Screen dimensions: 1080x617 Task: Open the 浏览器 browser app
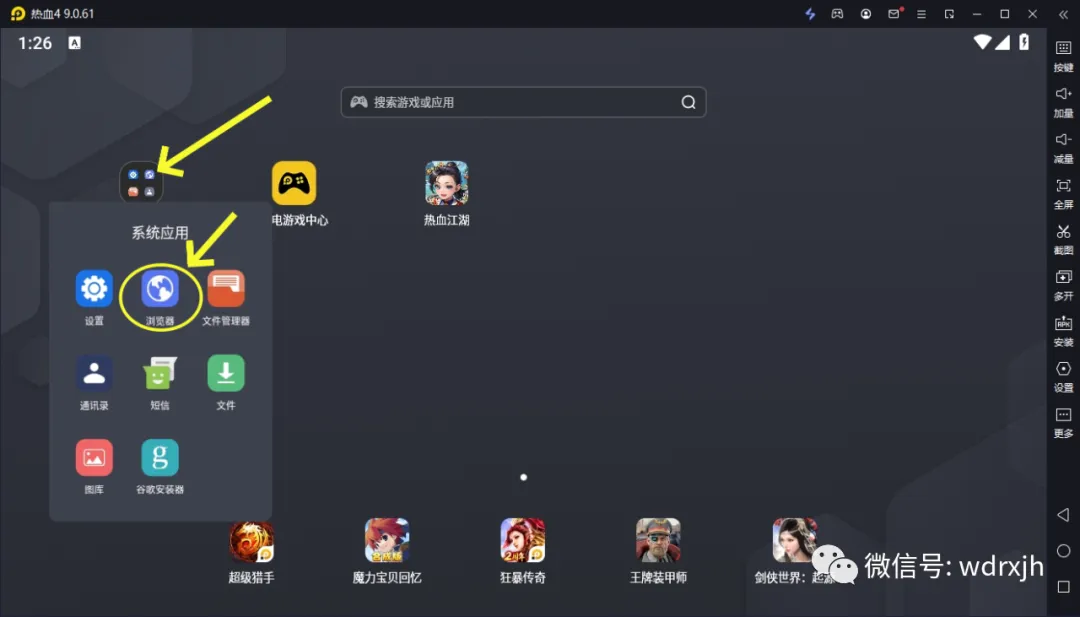[160, 290]
